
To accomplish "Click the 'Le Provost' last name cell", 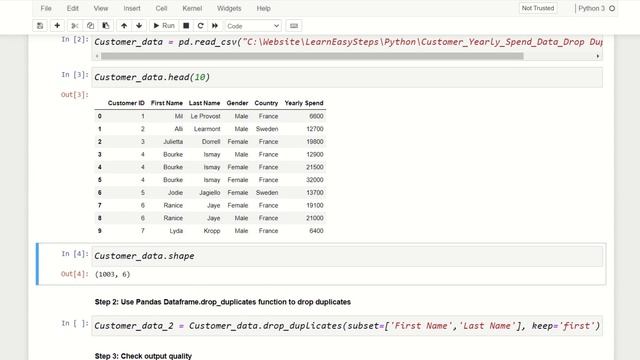I will tap(205, 116).
